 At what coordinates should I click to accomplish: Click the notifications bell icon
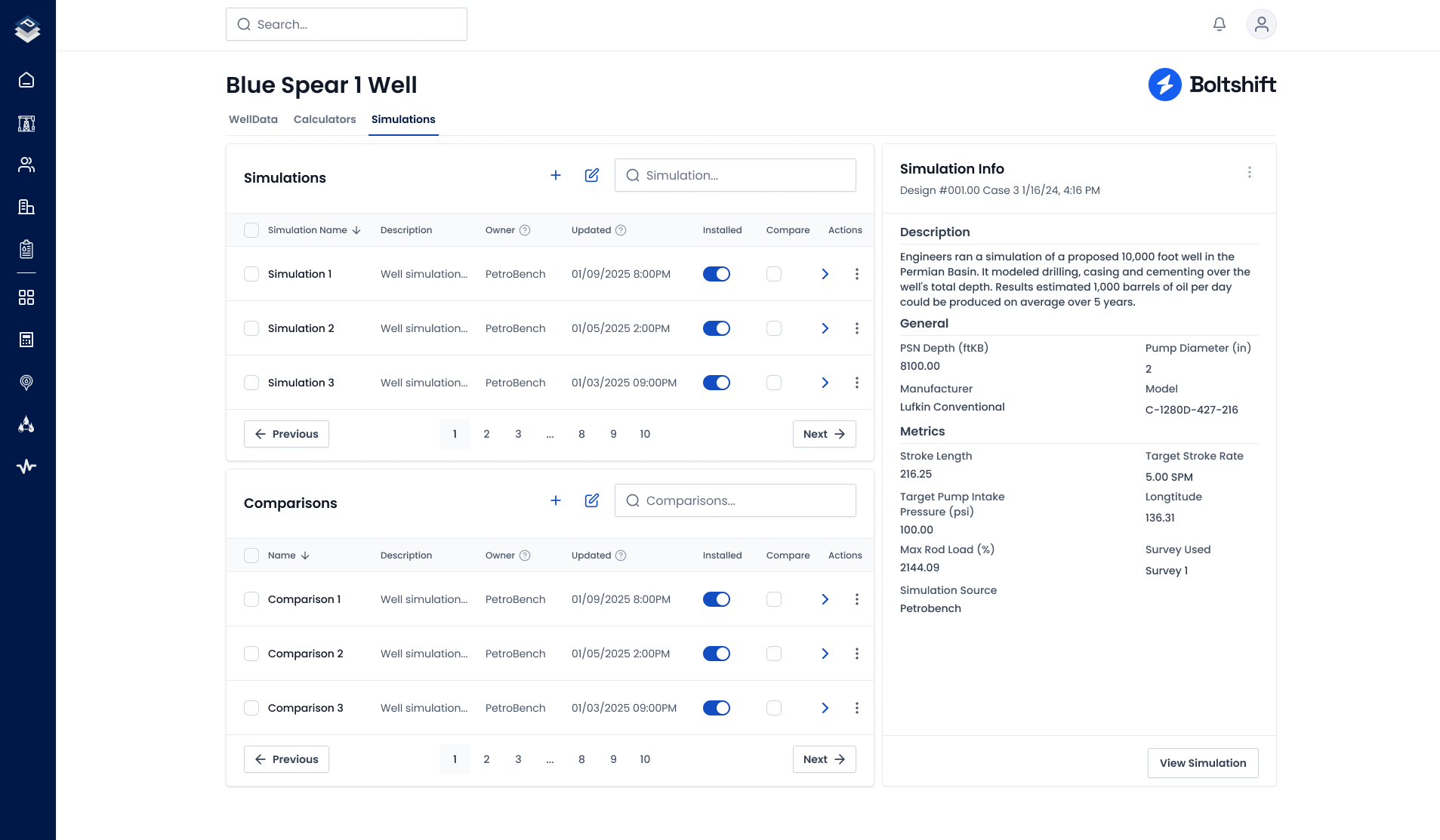1219,24
